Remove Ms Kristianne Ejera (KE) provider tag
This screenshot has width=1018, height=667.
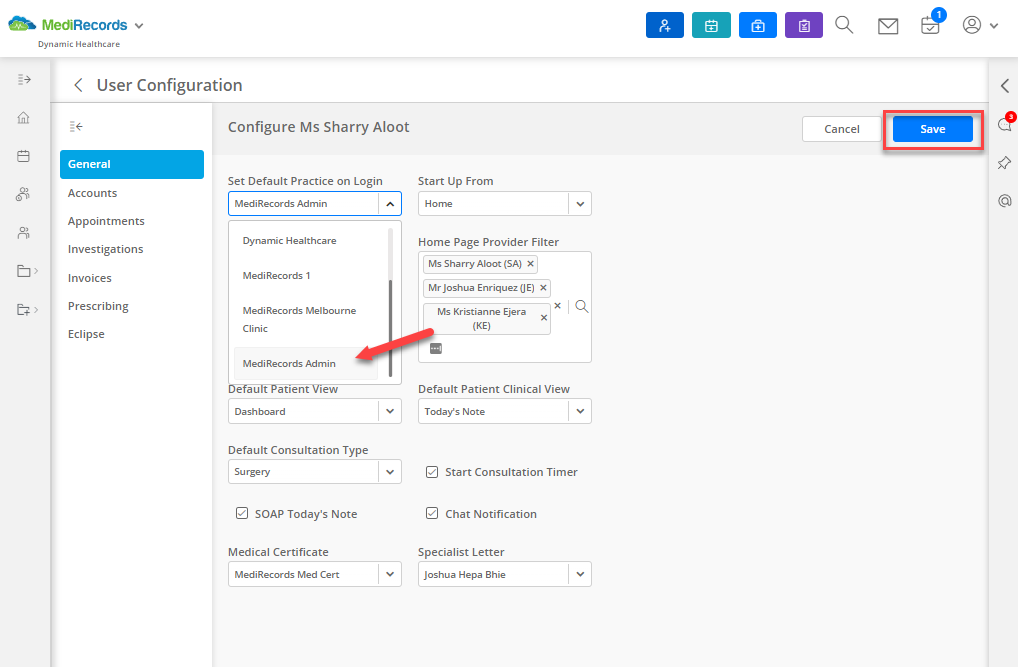click(544, 318)
